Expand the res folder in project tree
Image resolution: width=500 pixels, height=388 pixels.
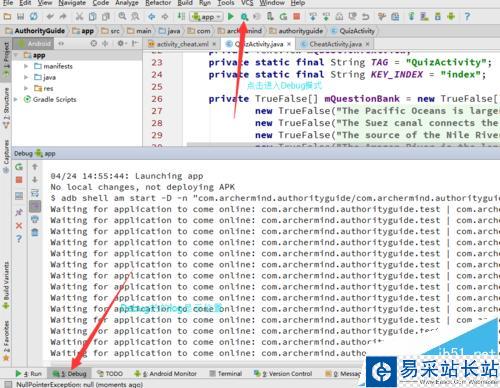pyautogui.click(x=26, y=88)
